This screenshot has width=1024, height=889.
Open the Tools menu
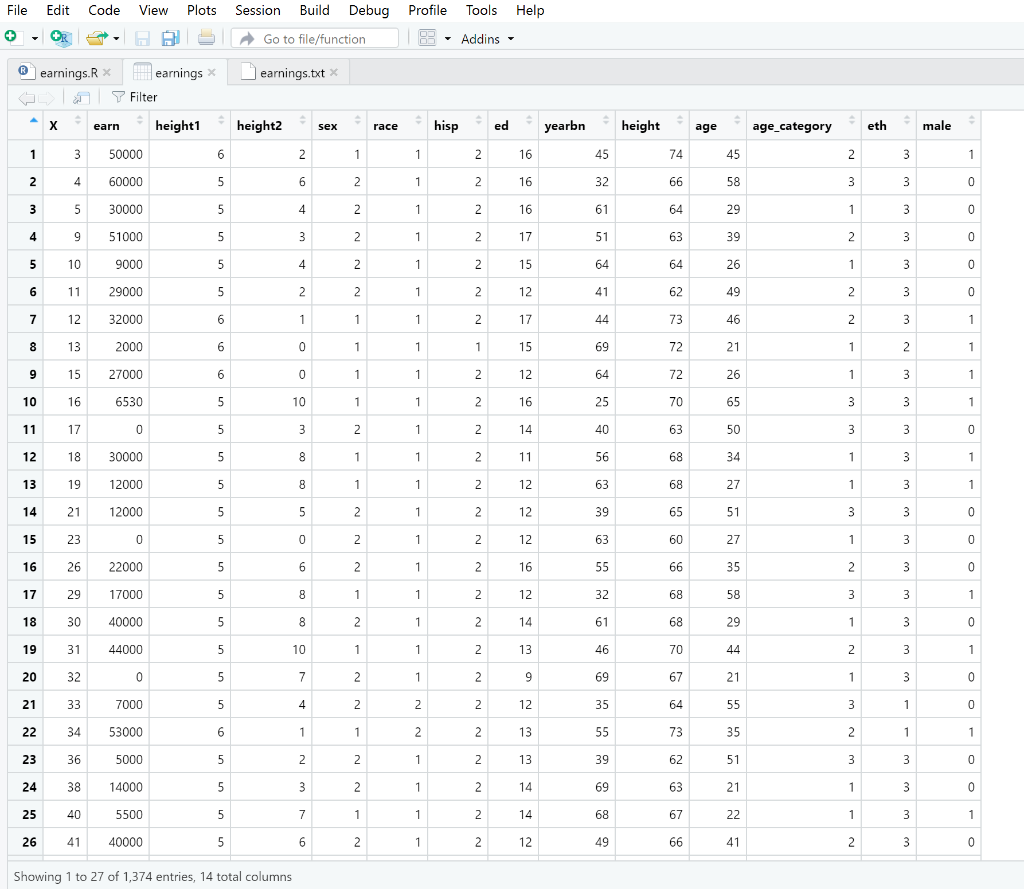tap(481, 10)
